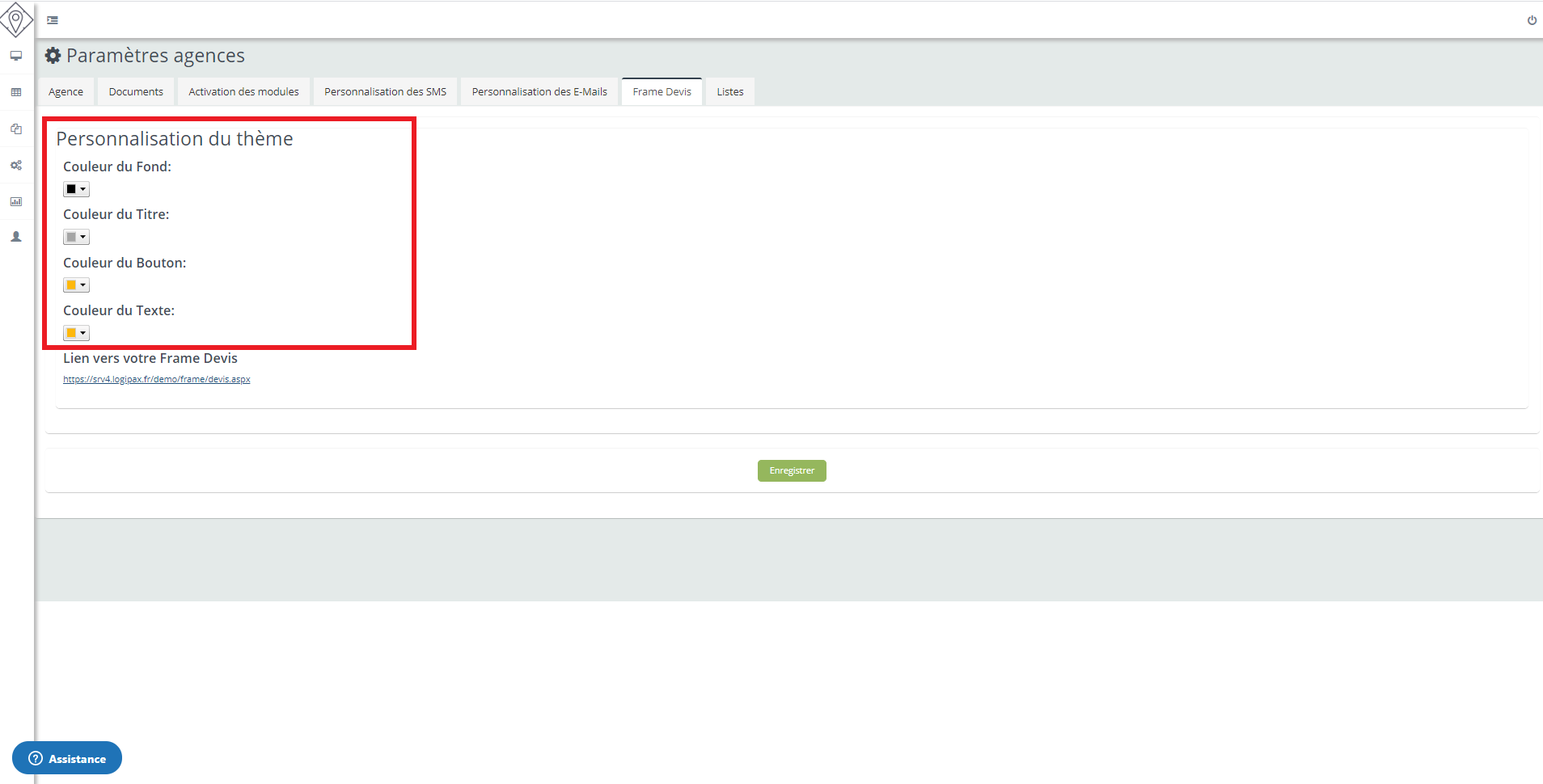Open the Personnalisation des SMS tab
Viewport: 1543px width, 784px height.
pos(385,92)
